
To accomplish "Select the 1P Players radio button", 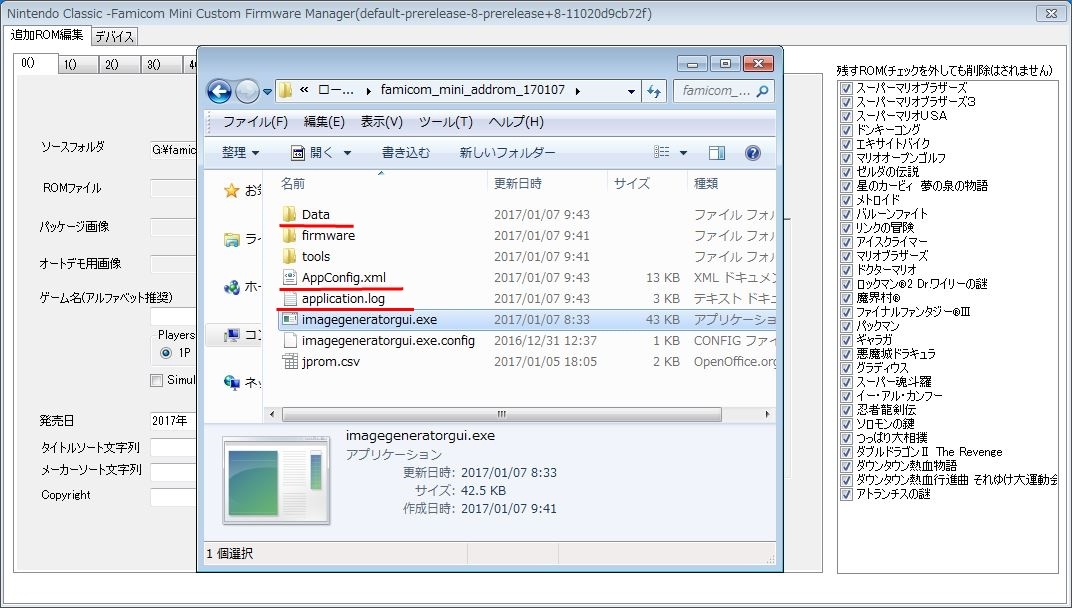I will 165,353.
